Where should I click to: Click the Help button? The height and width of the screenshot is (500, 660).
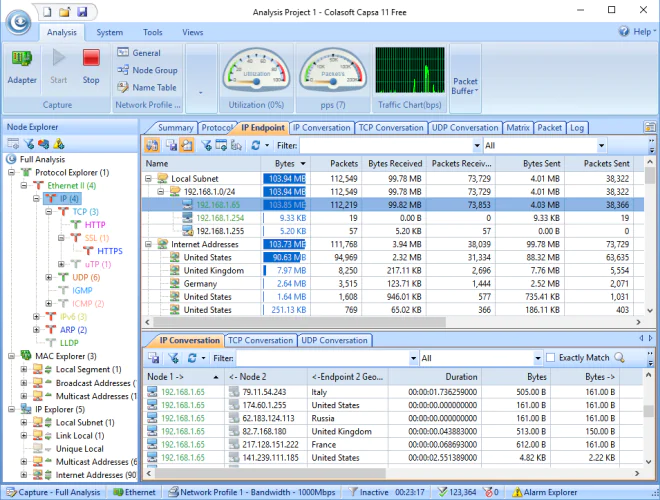(636, 32)
